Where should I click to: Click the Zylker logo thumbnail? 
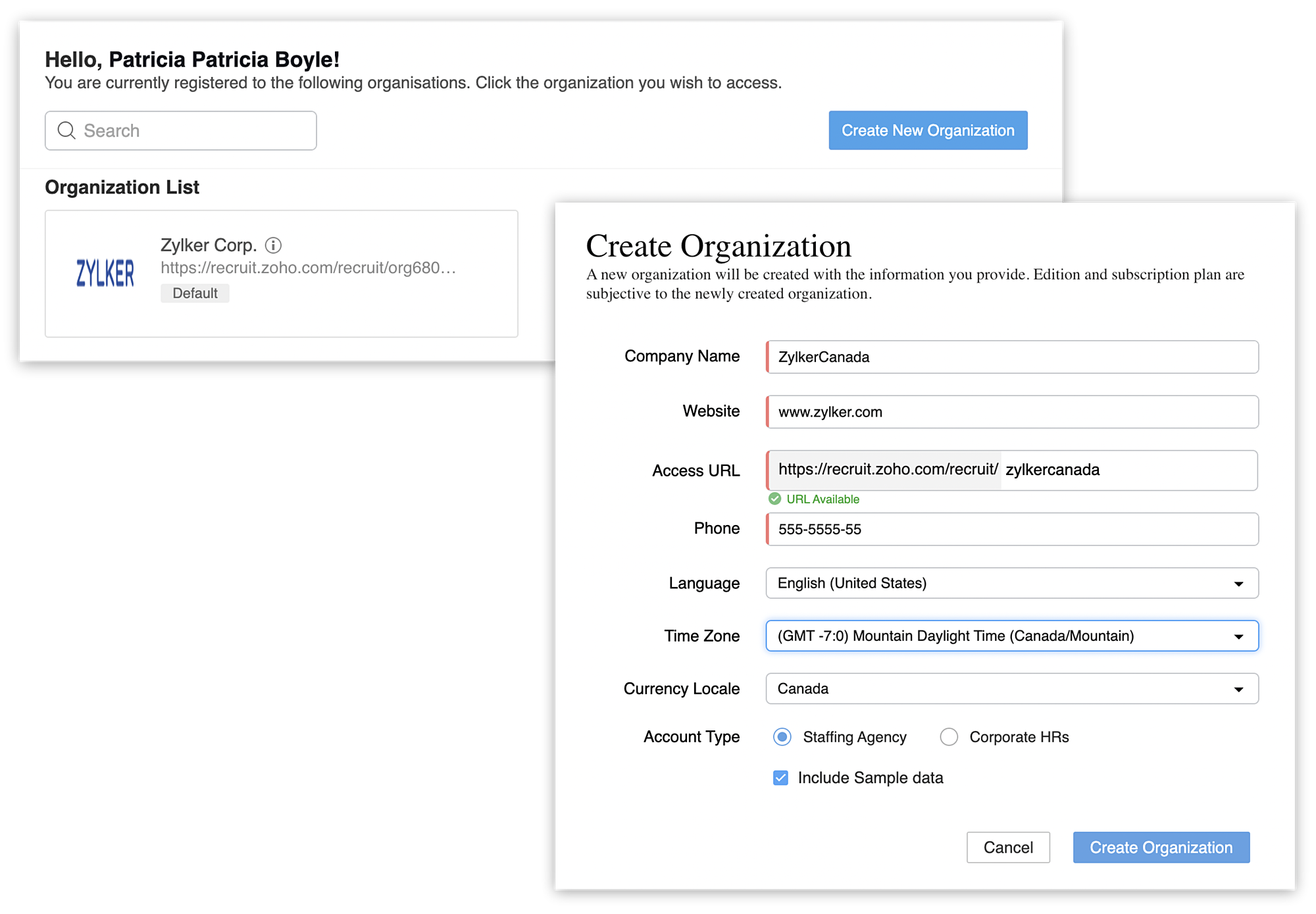(105, 273)
